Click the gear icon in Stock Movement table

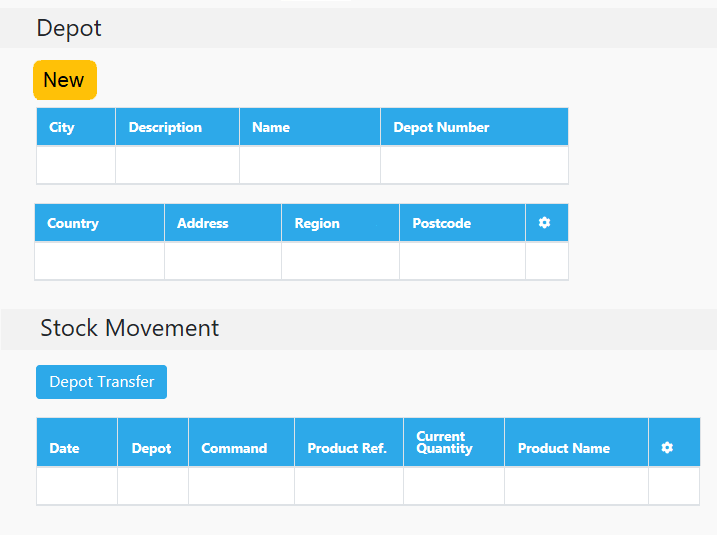(x=667, y=447)
